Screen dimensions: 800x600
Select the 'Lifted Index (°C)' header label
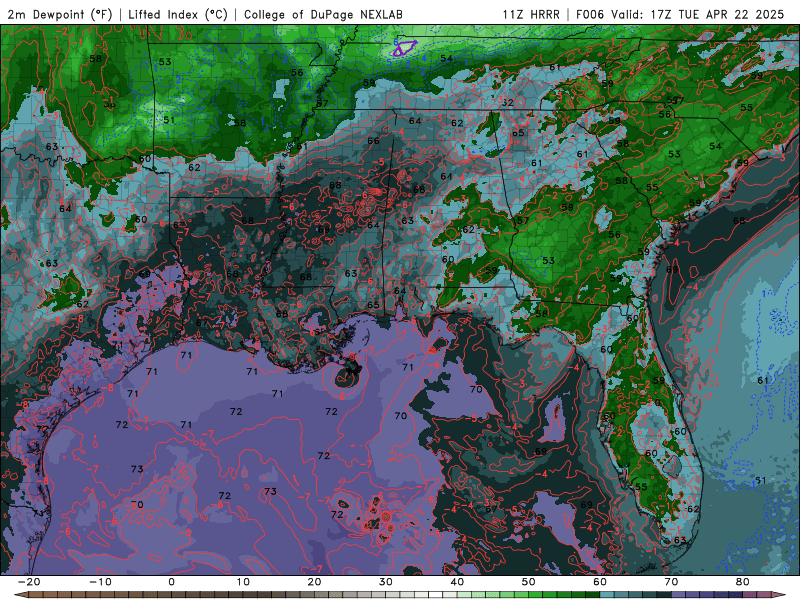point(178,14)
